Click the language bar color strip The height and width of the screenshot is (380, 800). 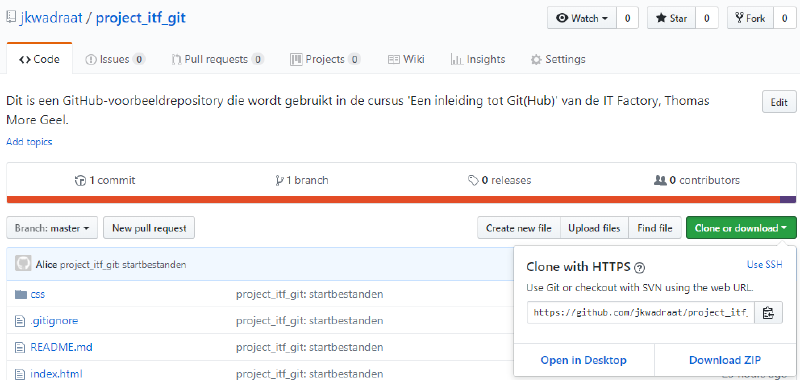(401, 199)
